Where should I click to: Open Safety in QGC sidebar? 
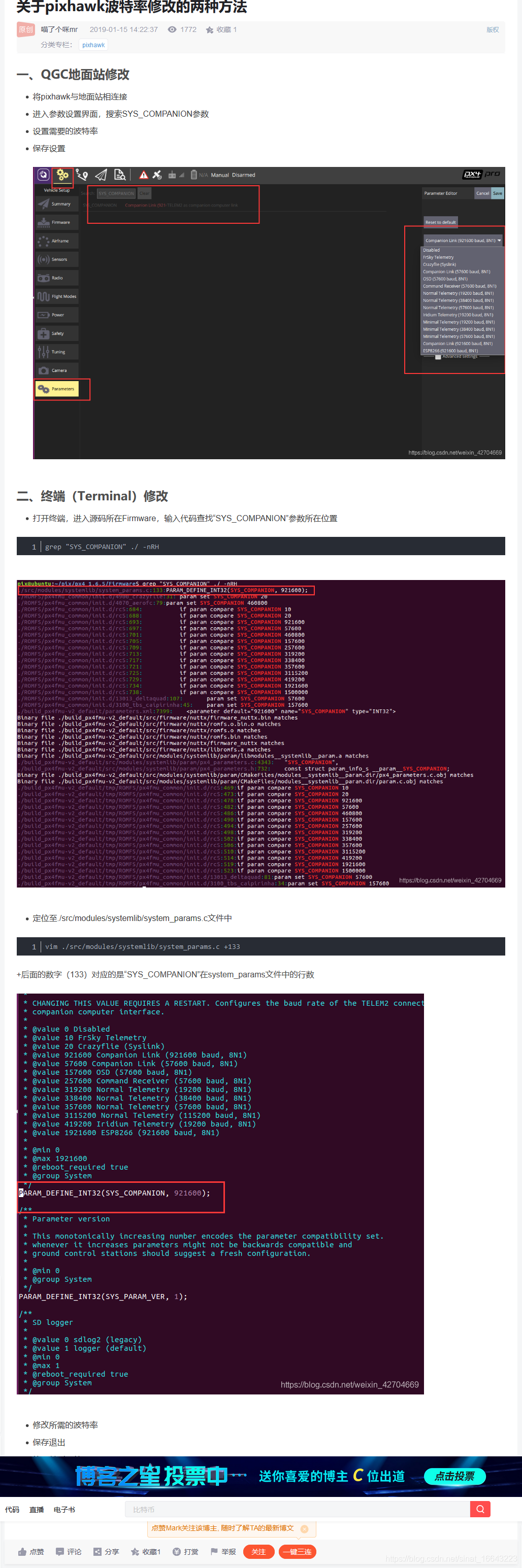point(57,333)
